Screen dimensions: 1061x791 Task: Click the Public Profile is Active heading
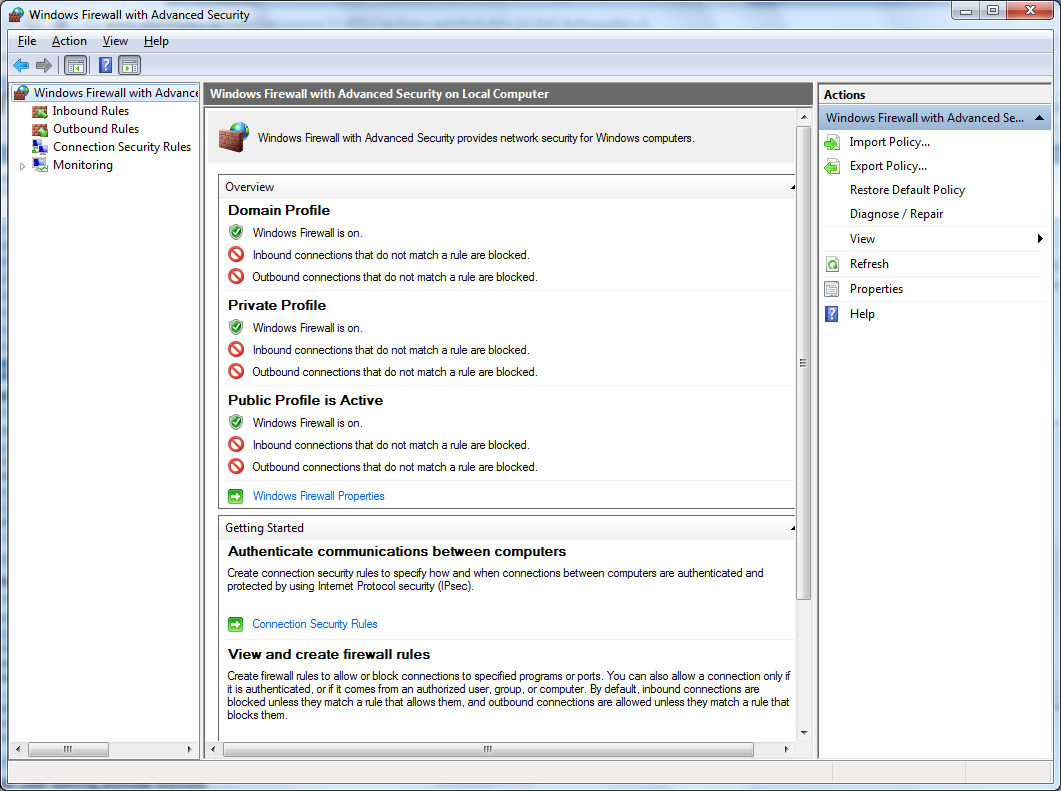pos(305,401)
